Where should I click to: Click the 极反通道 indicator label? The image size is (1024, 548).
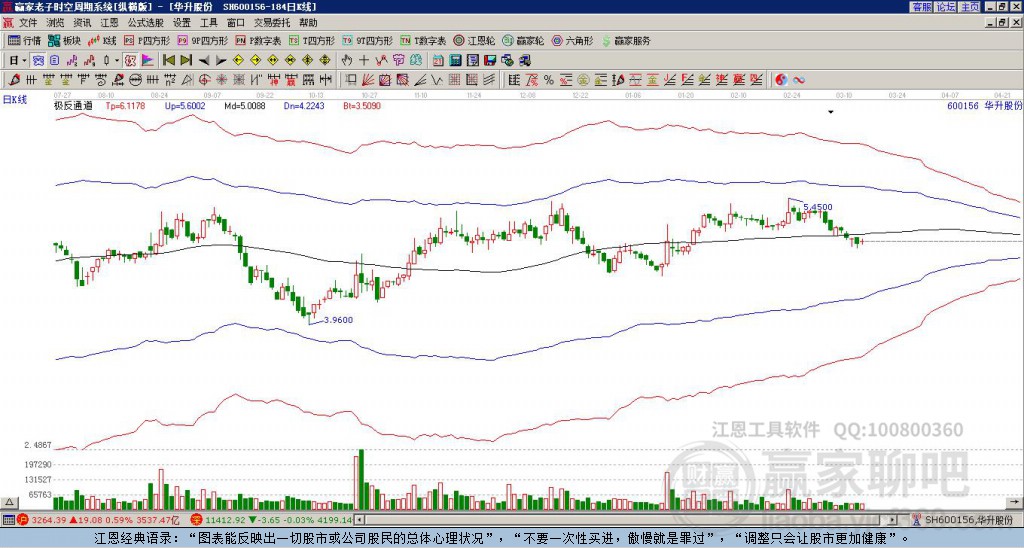click(x=73, y=105)
